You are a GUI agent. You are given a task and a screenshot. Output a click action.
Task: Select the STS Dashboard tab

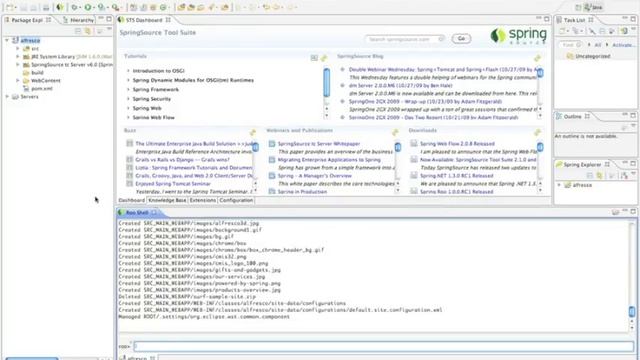coord(144,20)
